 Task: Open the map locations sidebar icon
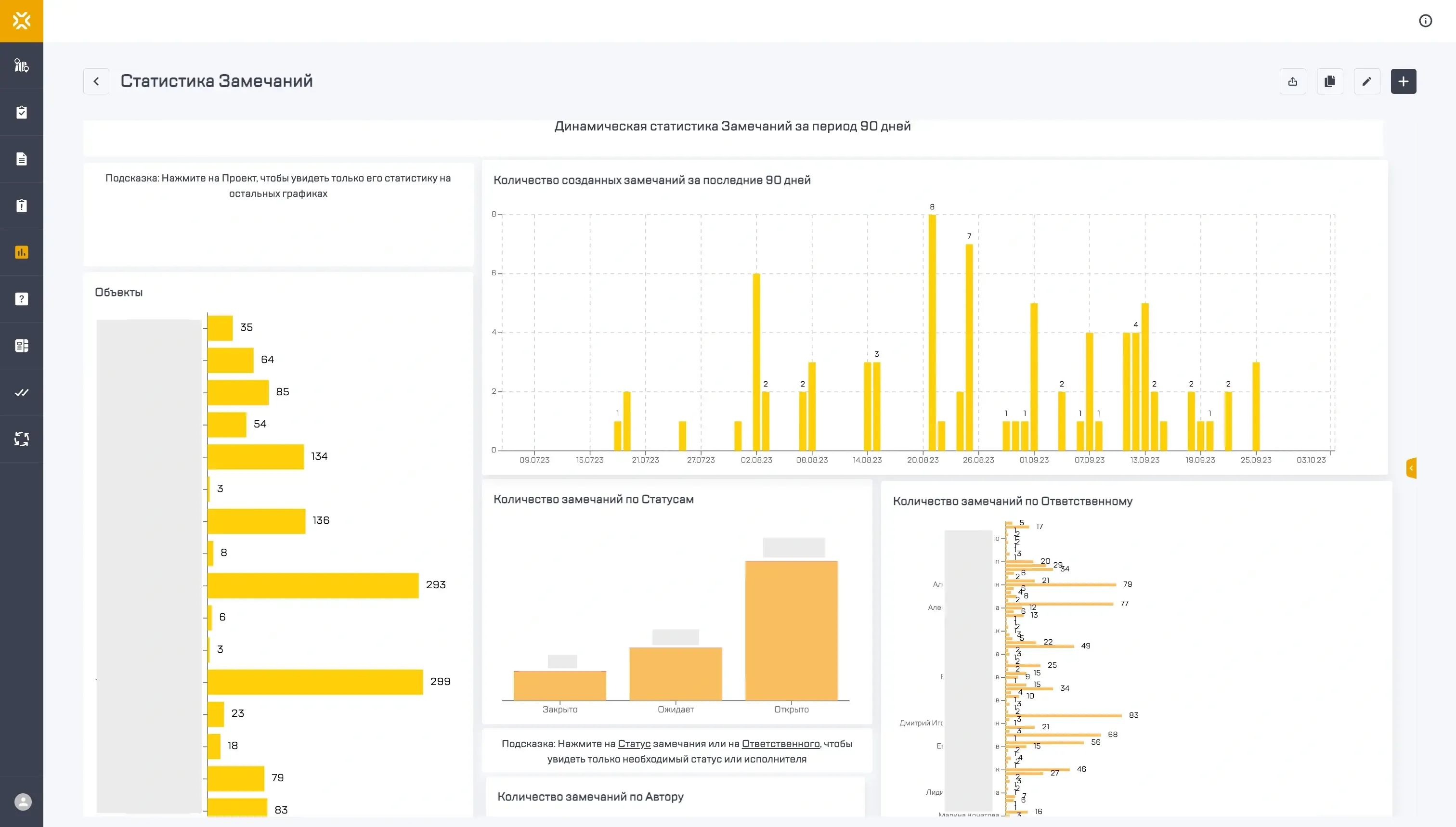tap(22, 65)
